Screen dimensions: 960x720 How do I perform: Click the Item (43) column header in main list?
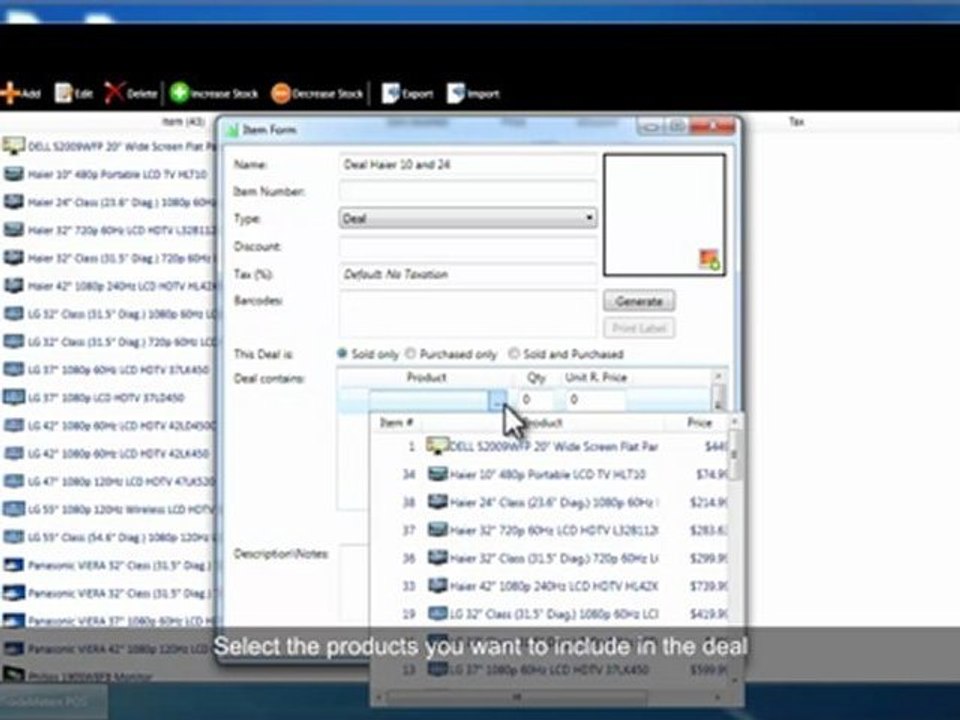pos(183,121)
